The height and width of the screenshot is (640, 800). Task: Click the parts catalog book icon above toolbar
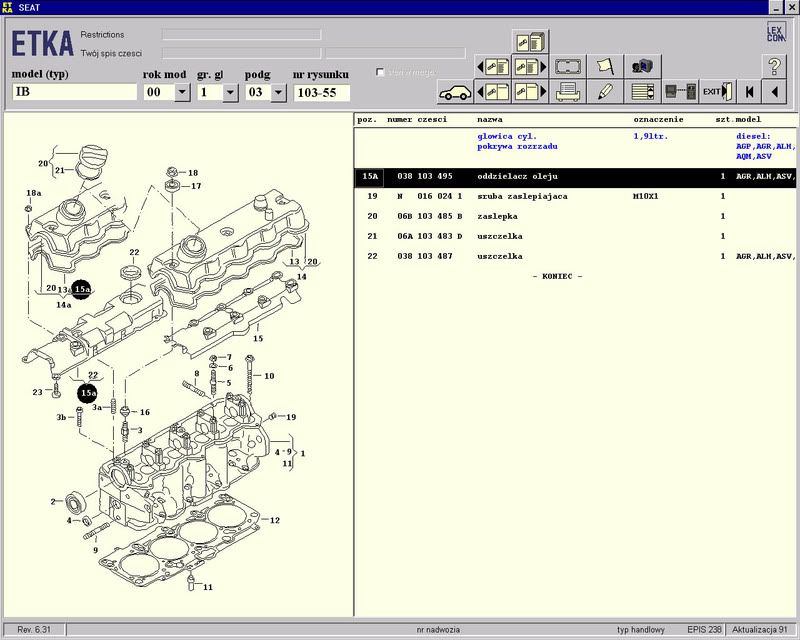pos(530,42)
